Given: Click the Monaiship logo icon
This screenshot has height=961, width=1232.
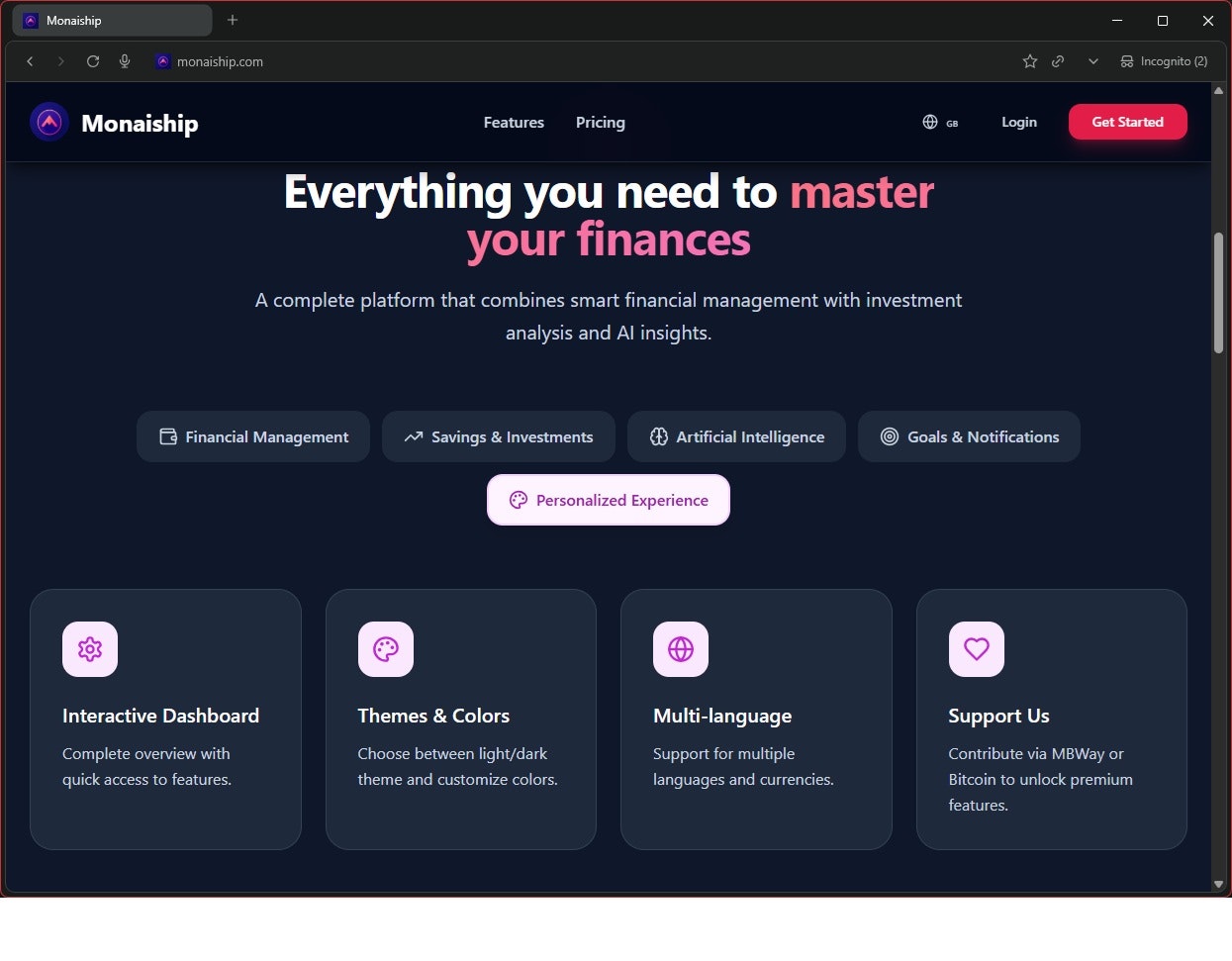Looking at the screenshot, I should [x=49, y=123].
